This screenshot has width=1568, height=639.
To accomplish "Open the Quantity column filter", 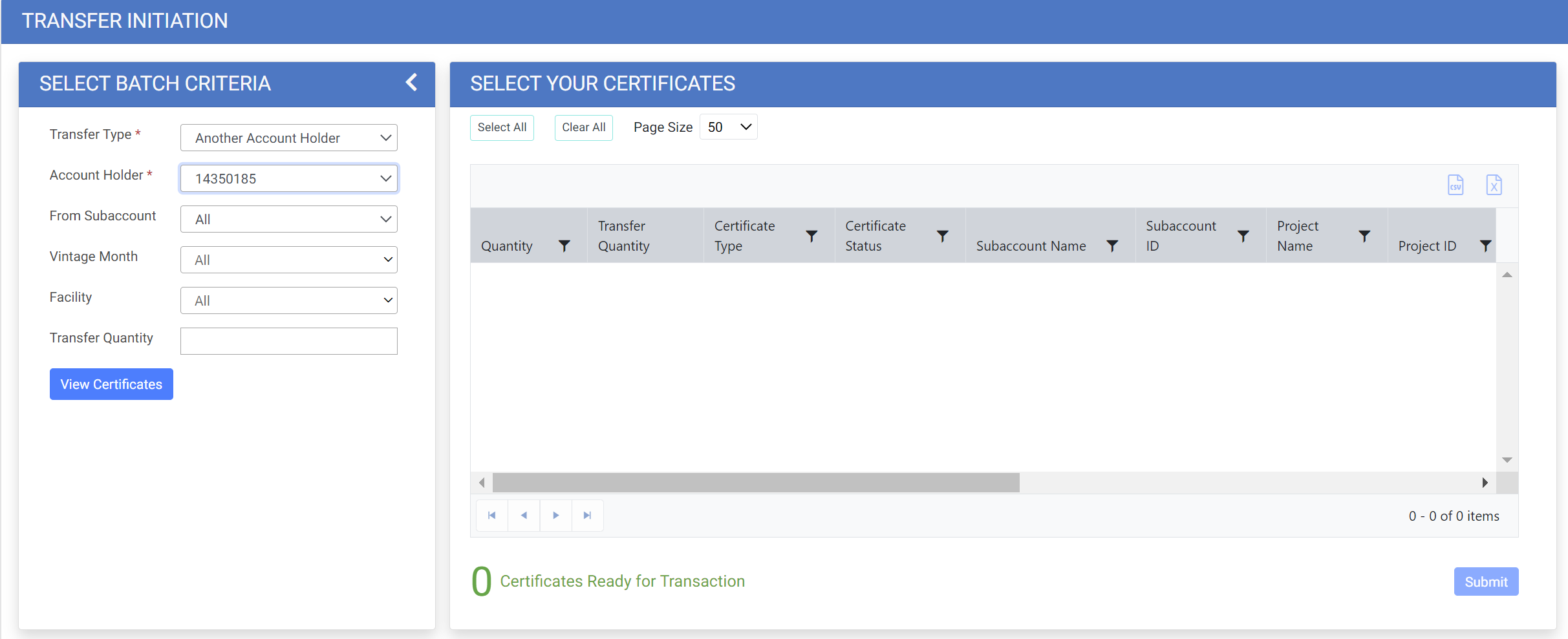I will 564,246.
